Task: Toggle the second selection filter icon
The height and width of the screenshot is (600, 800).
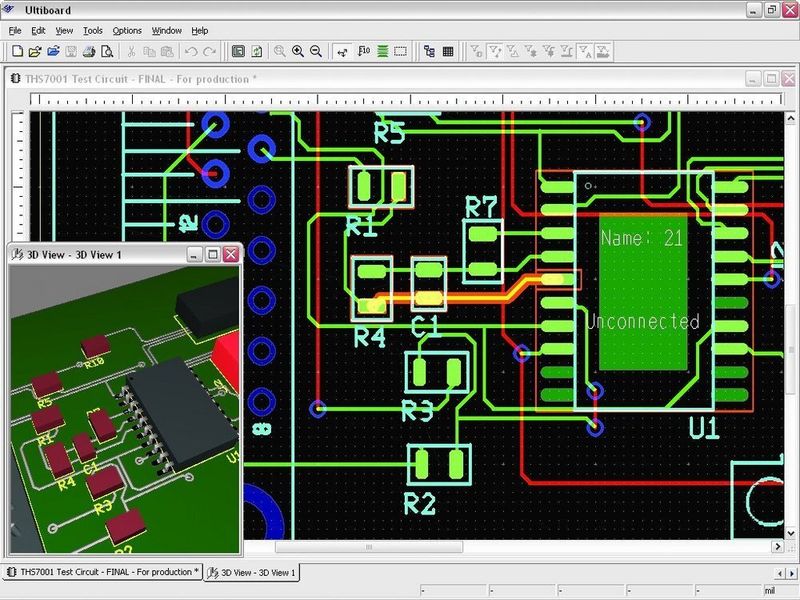Action: coord(494,51)
